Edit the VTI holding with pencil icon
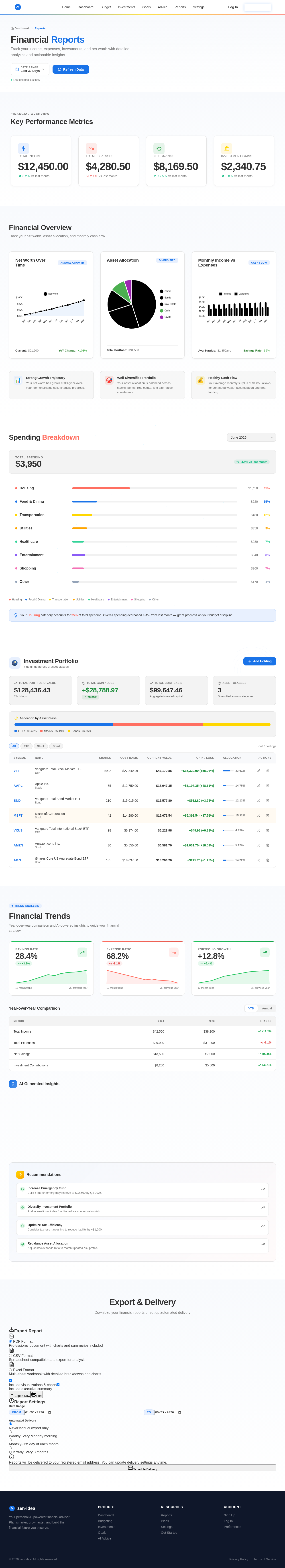The height and width of the screenshot is (1568, 285). point(259,771)
